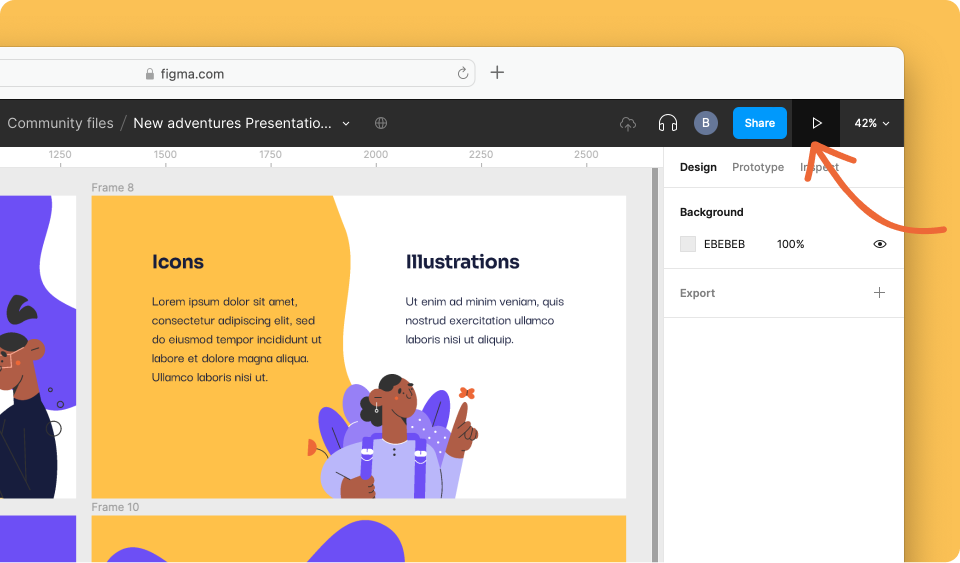Click the 2000 mark on the ruler
Screen dimensions: 960x563
pos(375,155)
